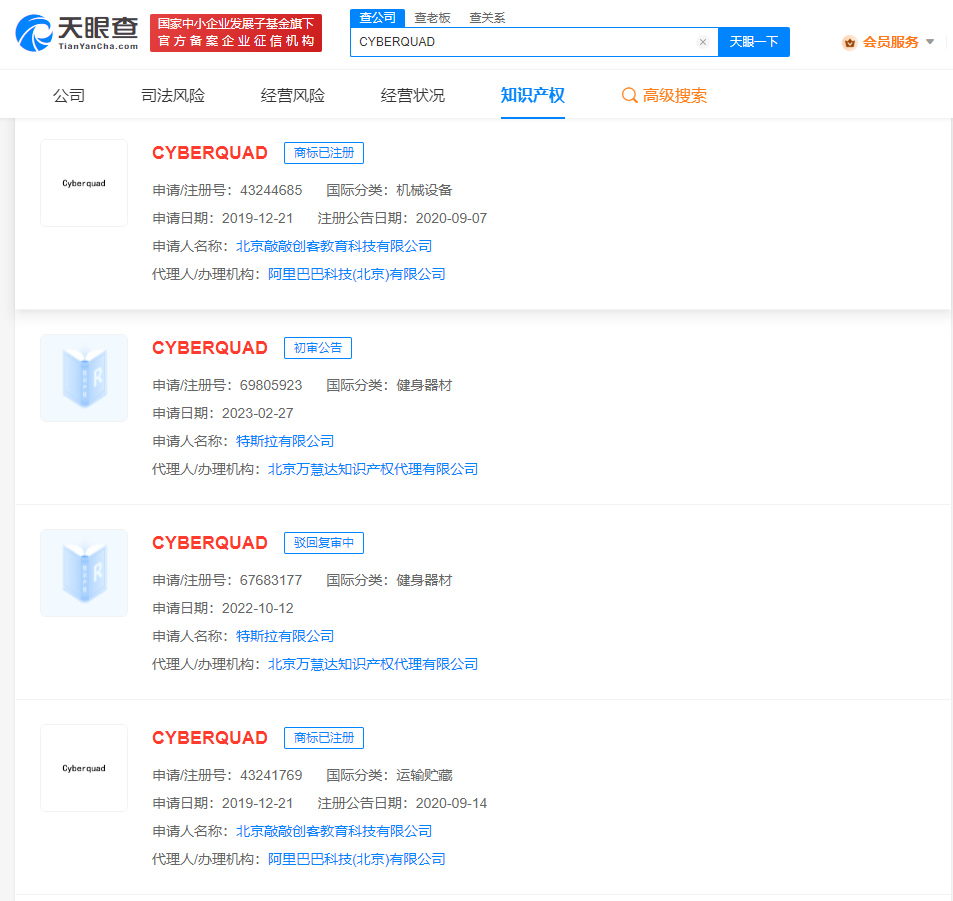
Task: Open 北京万慧达知识产权代理有限公司 link for trademark 69805923
Action: click(373, 469)
